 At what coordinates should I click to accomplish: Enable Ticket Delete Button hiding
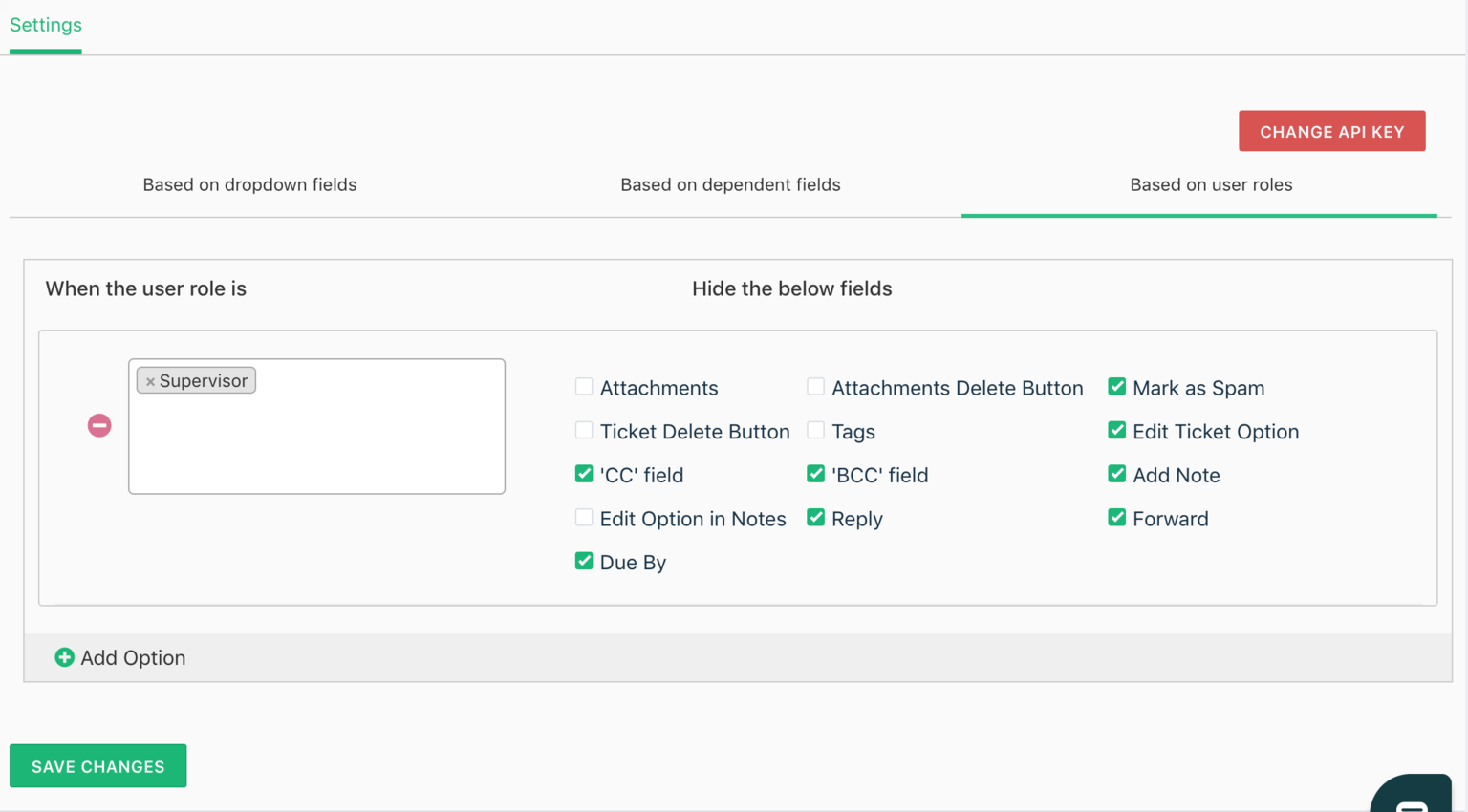[x=584, y=430]
